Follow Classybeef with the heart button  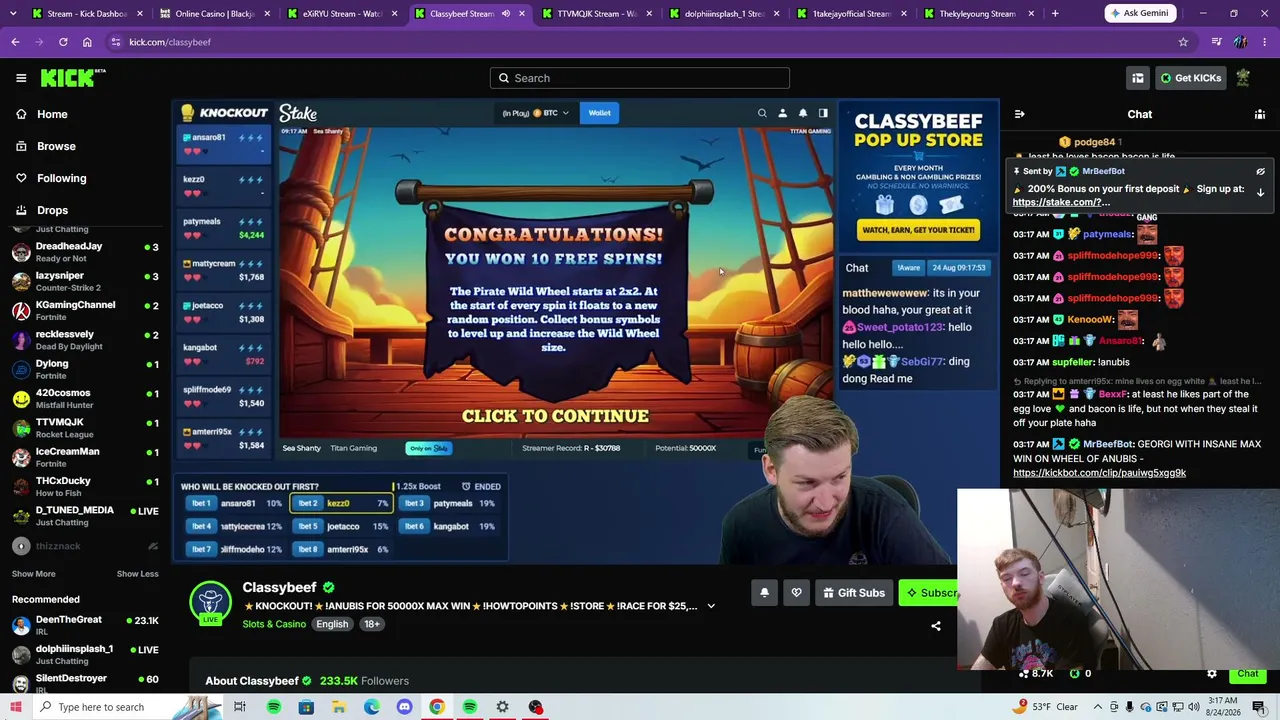click(x=796, y=593)
